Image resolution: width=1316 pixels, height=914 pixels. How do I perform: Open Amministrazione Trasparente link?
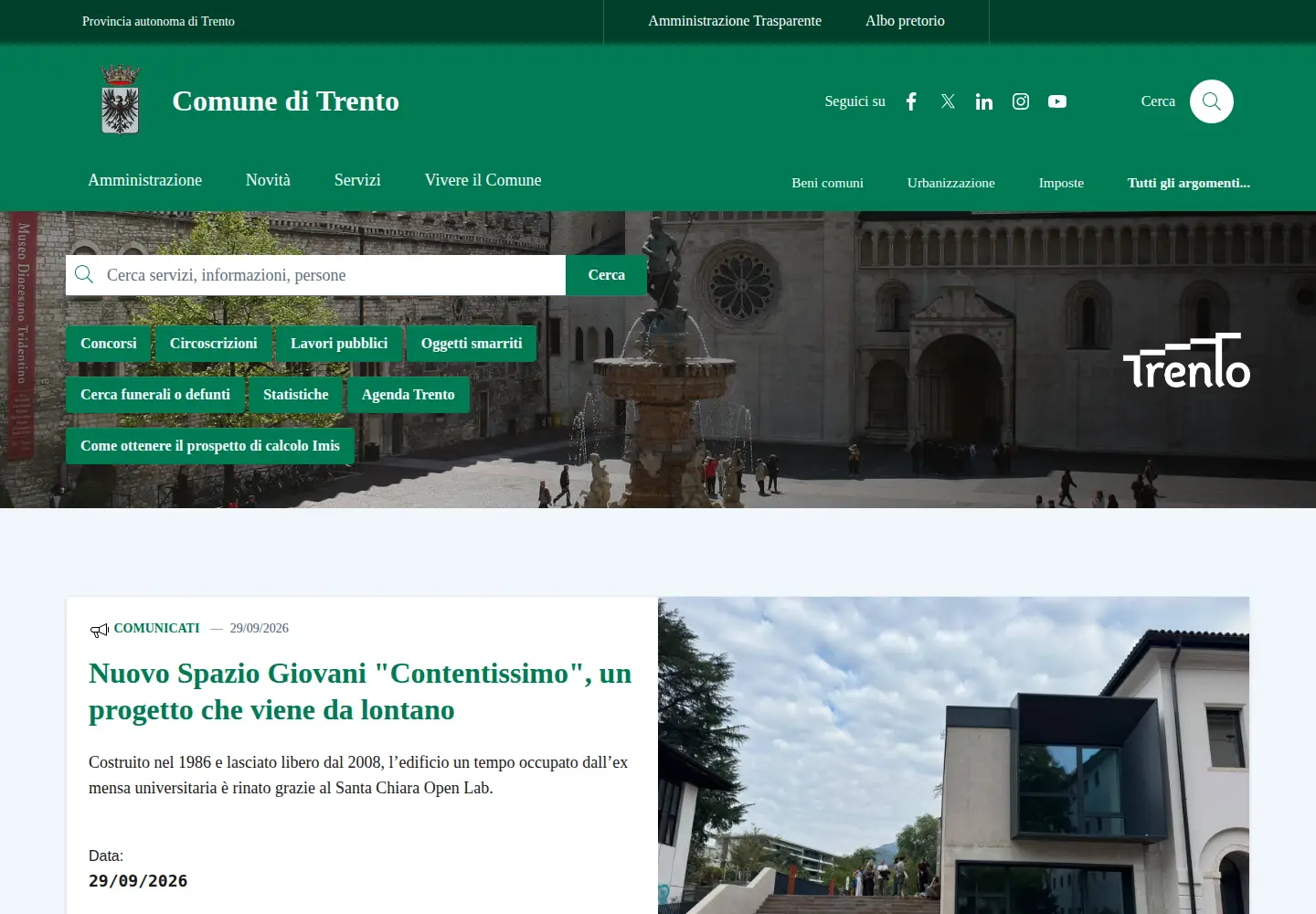coord(735,21)
